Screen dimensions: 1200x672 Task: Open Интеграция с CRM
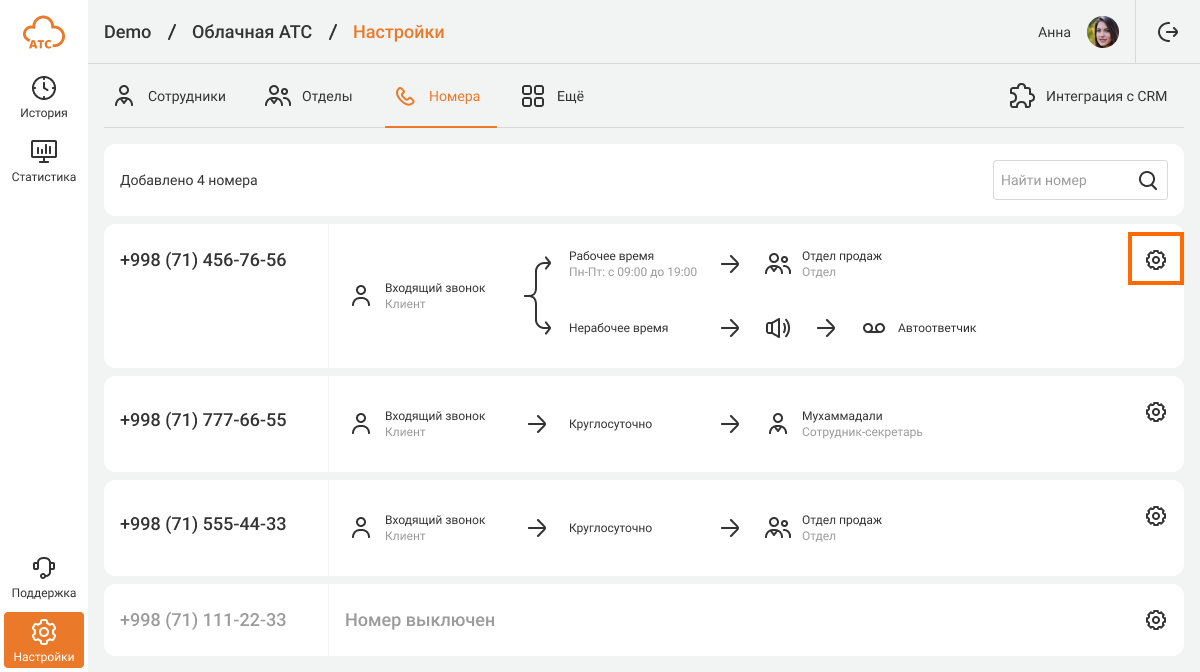click(1088, 97)
